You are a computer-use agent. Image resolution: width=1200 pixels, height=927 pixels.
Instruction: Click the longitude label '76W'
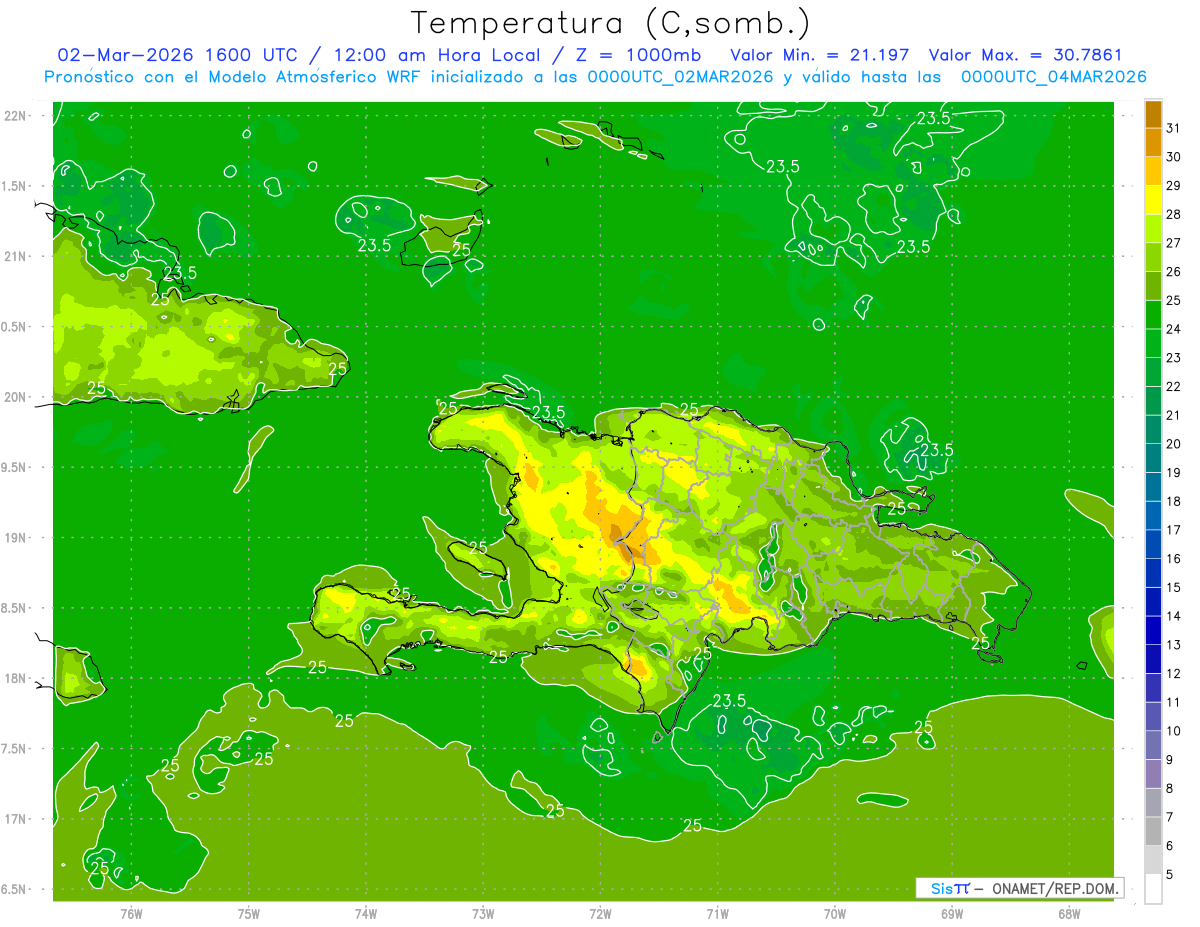point(131,913)
